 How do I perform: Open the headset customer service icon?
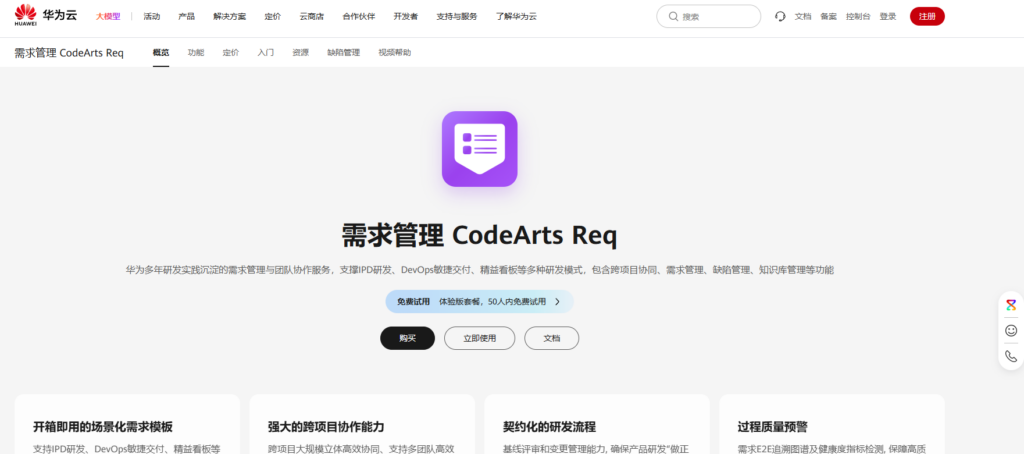(780, 16)
